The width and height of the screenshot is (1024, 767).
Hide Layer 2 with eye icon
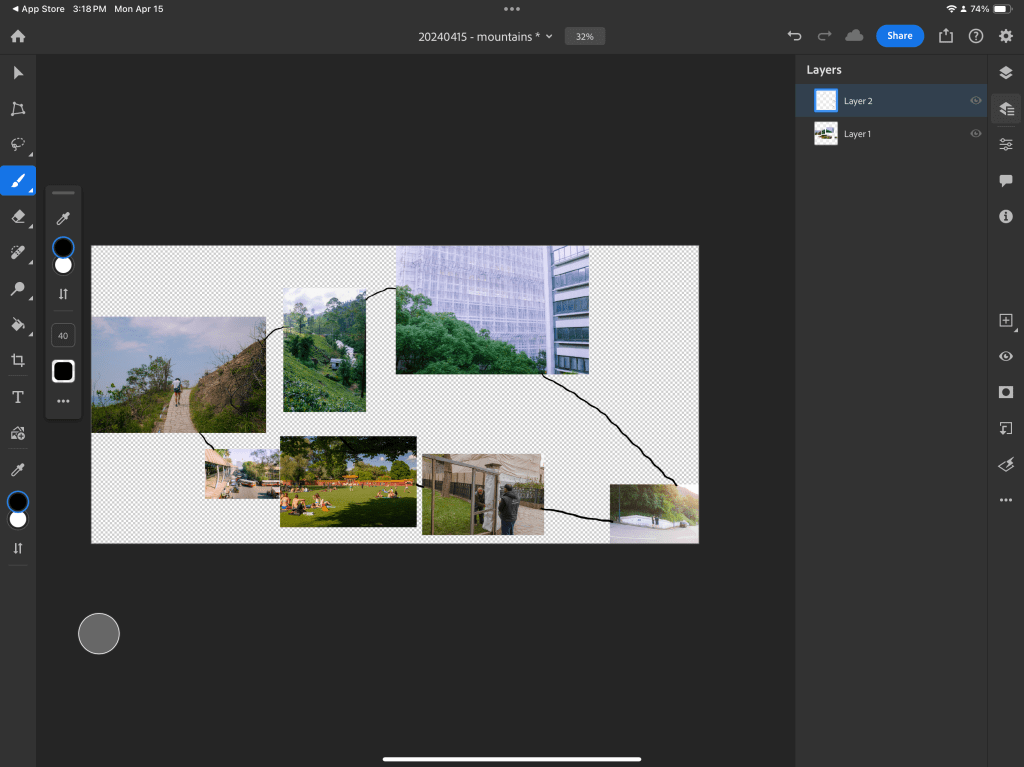tap(975, 101)
